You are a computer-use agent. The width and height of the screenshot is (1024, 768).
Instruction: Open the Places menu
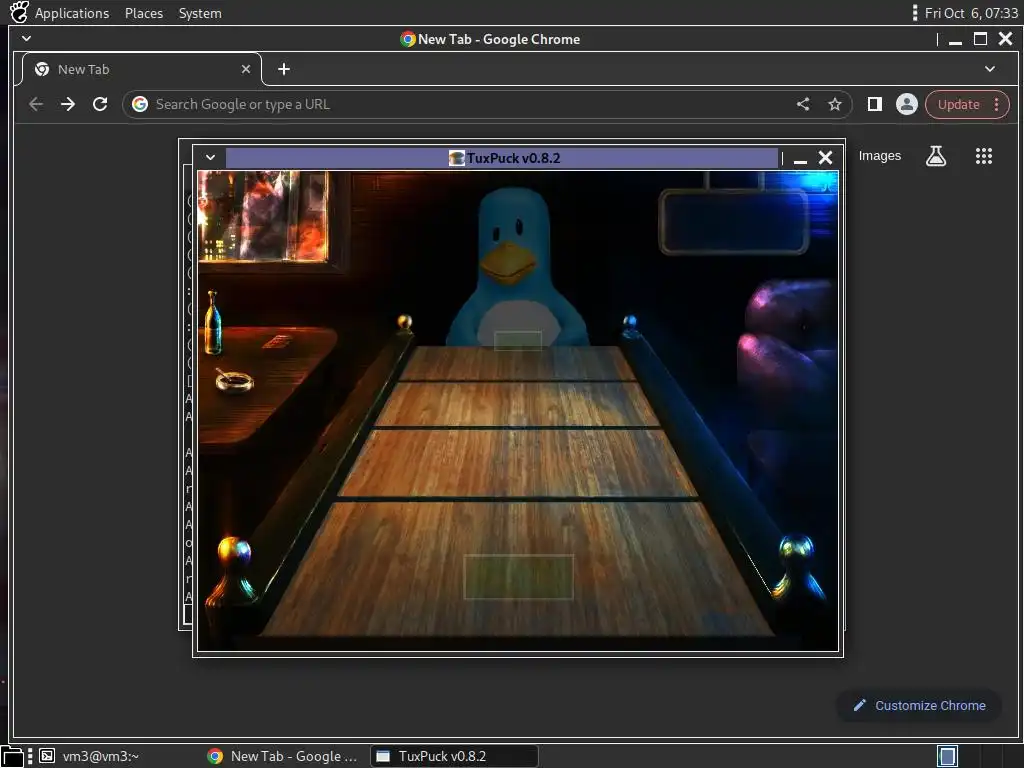click(144, 13)
